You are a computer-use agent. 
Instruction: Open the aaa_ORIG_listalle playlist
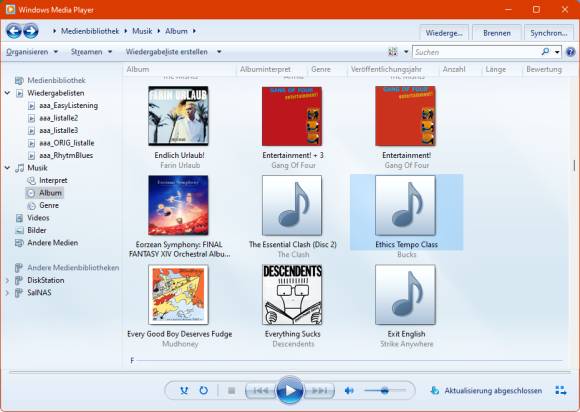[x=67, y=143]
